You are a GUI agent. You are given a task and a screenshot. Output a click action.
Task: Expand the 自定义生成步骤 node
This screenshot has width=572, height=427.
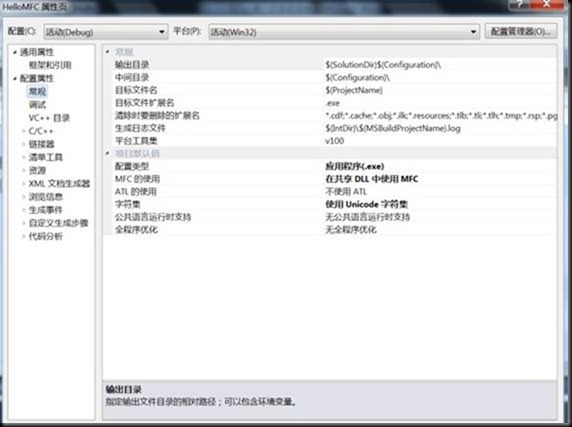click(x=24, y=223)
